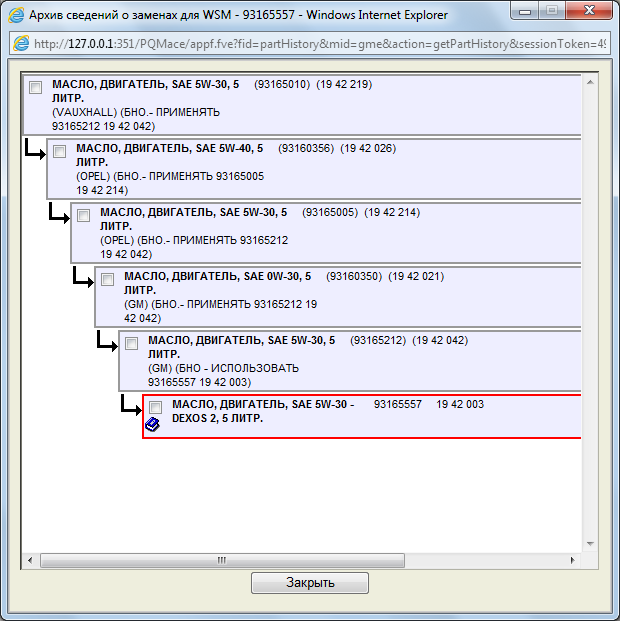This screenshot has height=621, width=620.
Task: Click the vertical scrollbar down arrow
Action: (590, 544)
